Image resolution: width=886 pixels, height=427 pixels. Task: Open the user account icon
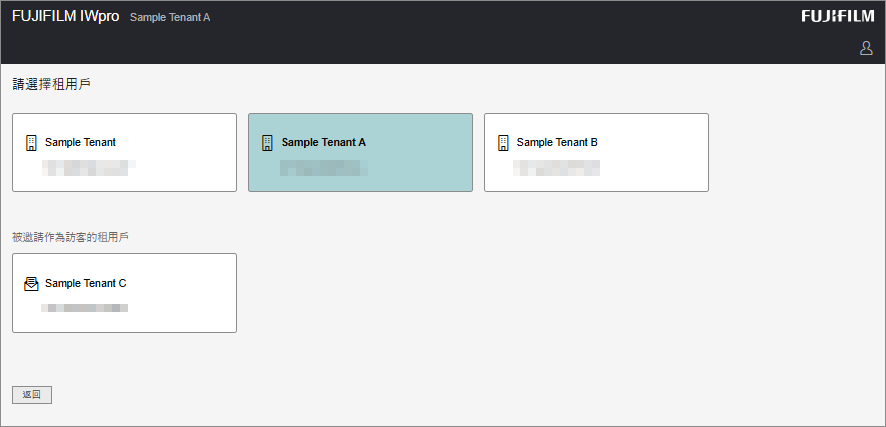click(x=866, y=48)
